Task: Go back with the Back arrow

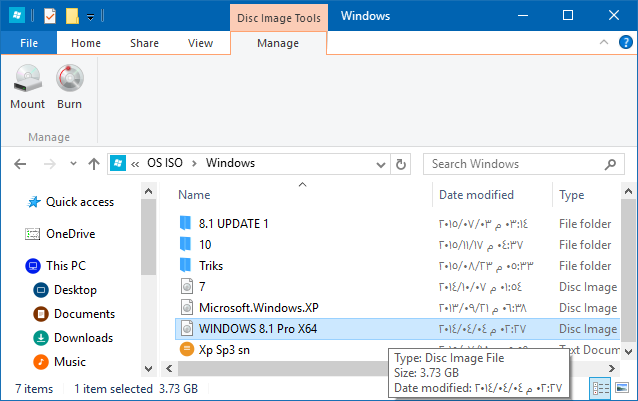Action: (20, 164)
